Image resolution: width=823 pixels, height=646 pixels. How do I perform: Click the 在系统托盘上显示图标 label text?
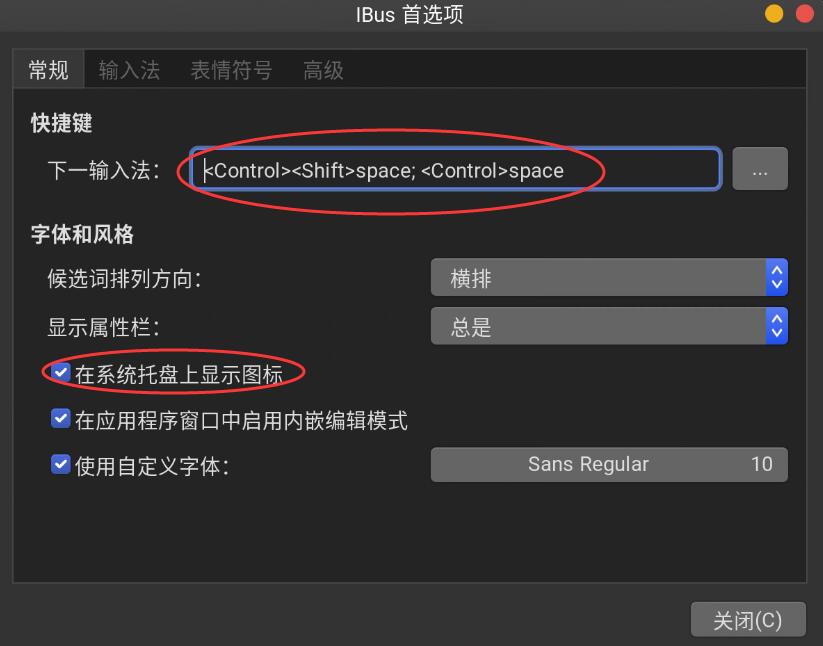point(178,374)
